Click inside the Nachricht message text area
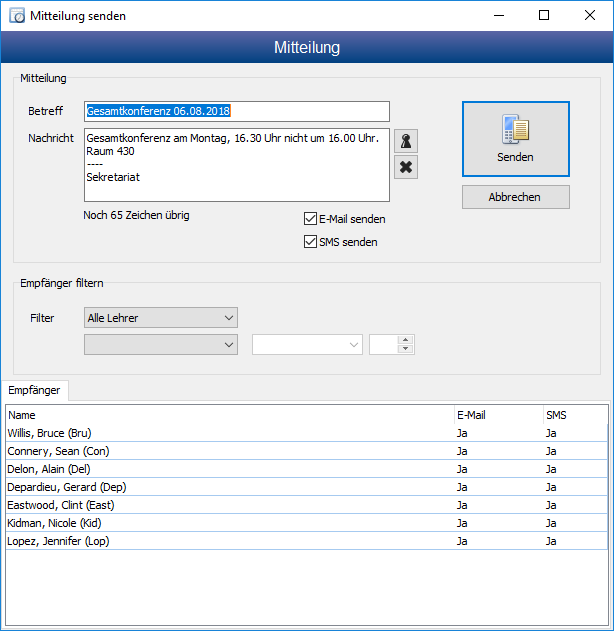The width and height of the screenshot is (614, 631). tap(237, 165)
